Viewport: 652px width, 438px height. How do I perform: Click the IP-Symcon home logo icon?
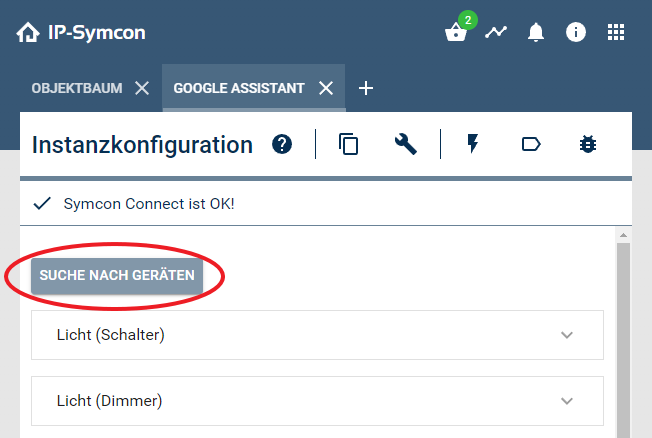(x=28, y=33)
